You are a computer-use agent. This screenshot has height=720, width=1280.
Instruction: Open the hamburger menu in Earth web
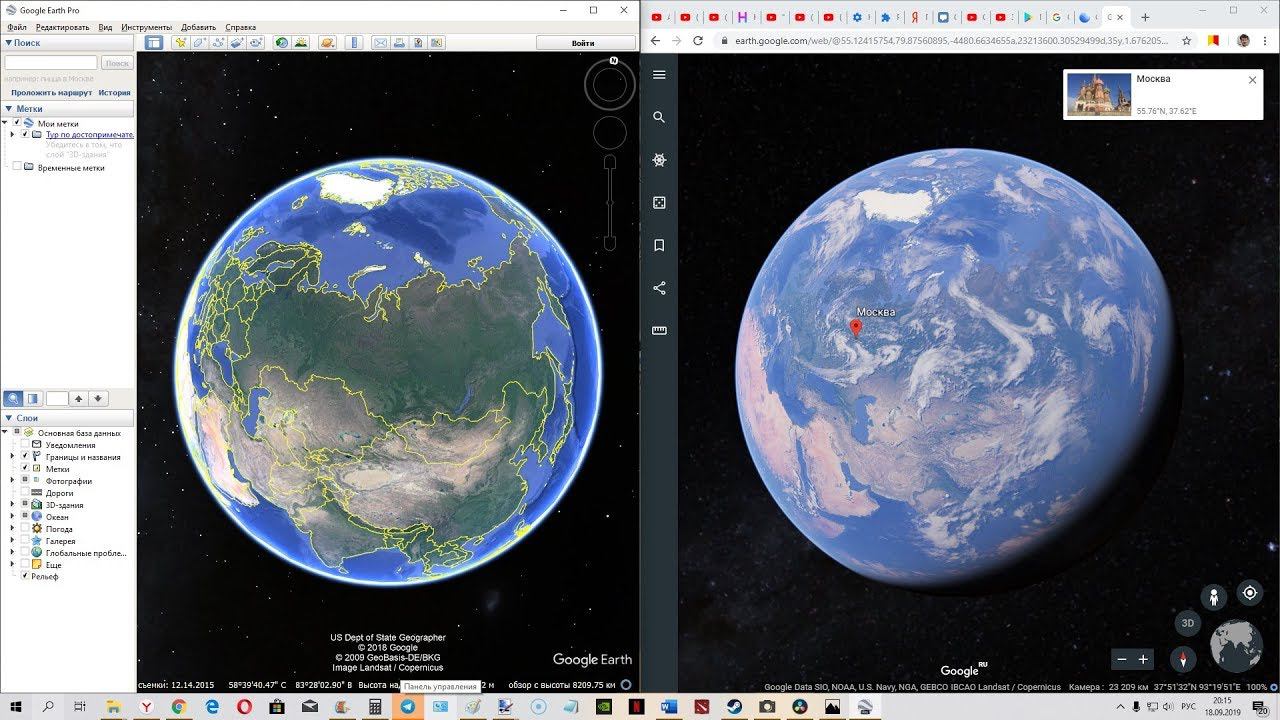click(x=659, y=75)
